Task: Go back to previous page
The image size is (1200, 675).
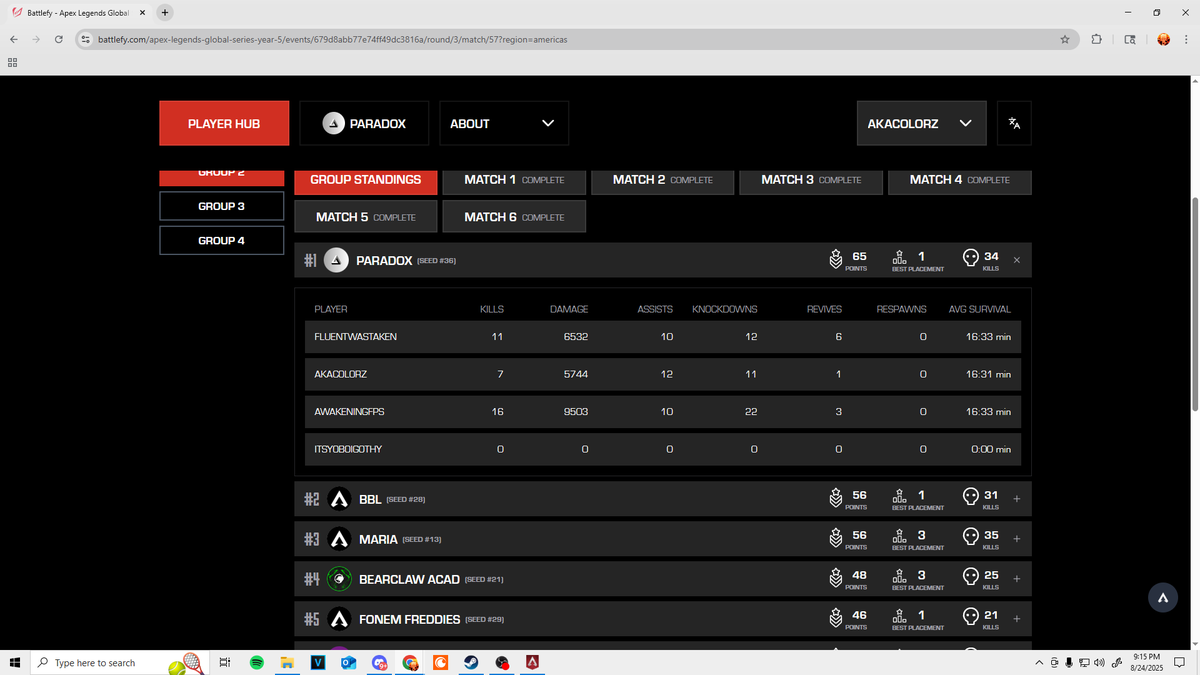Action: coord(13,39)
